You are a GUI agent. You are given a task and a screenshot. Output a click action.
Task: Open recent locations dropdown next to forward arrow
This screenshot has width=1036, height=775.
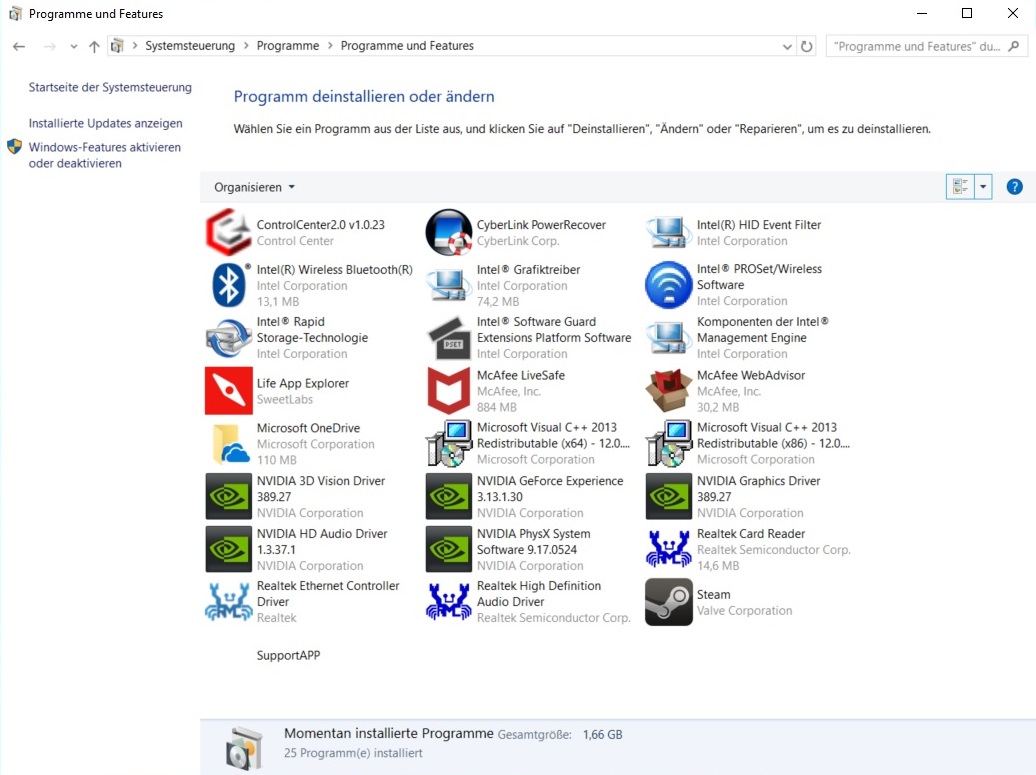click(x=73, y=46)
